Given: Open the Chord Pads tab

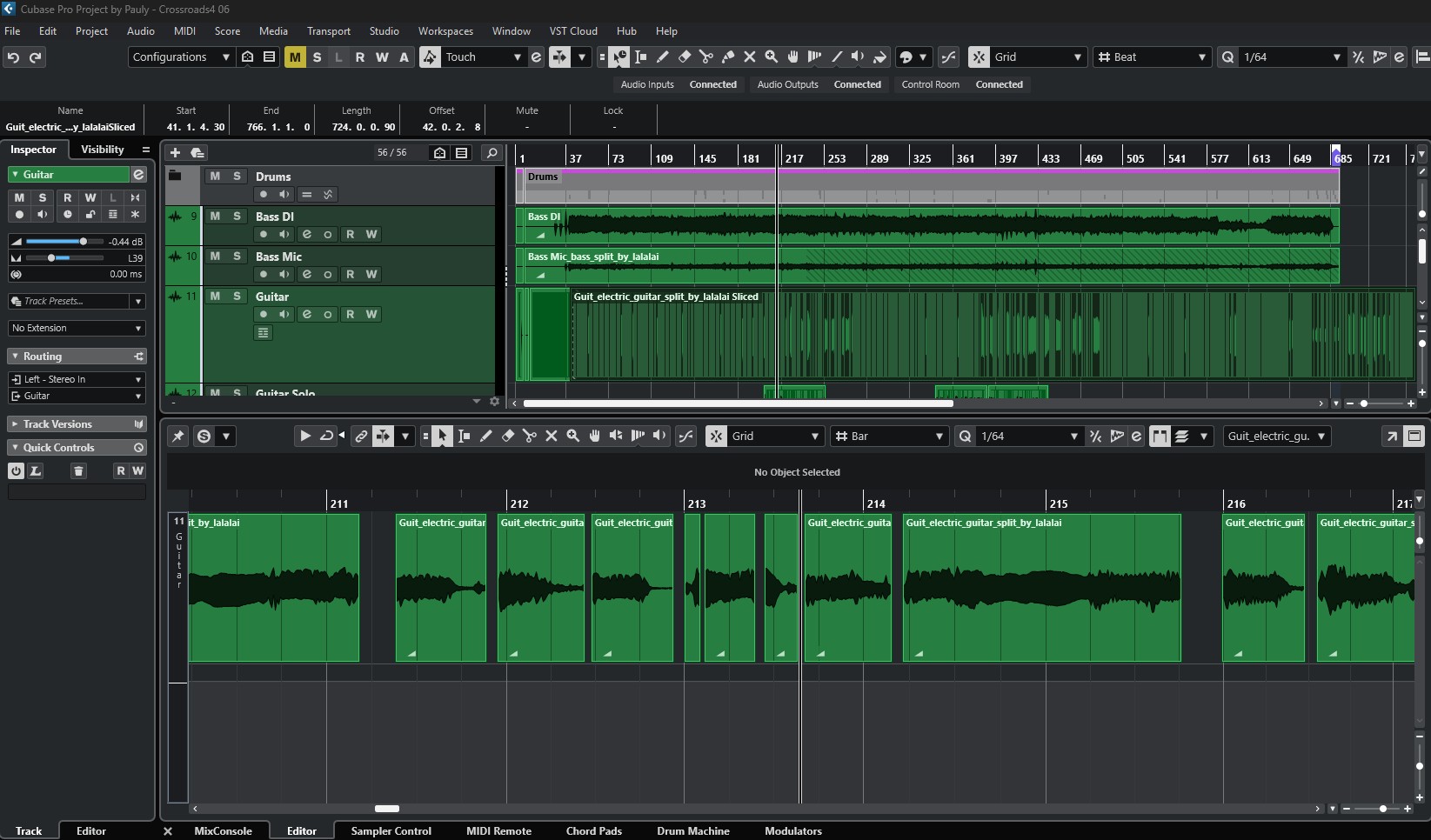Looking at the screenshot, I should [x=594, y=830].
